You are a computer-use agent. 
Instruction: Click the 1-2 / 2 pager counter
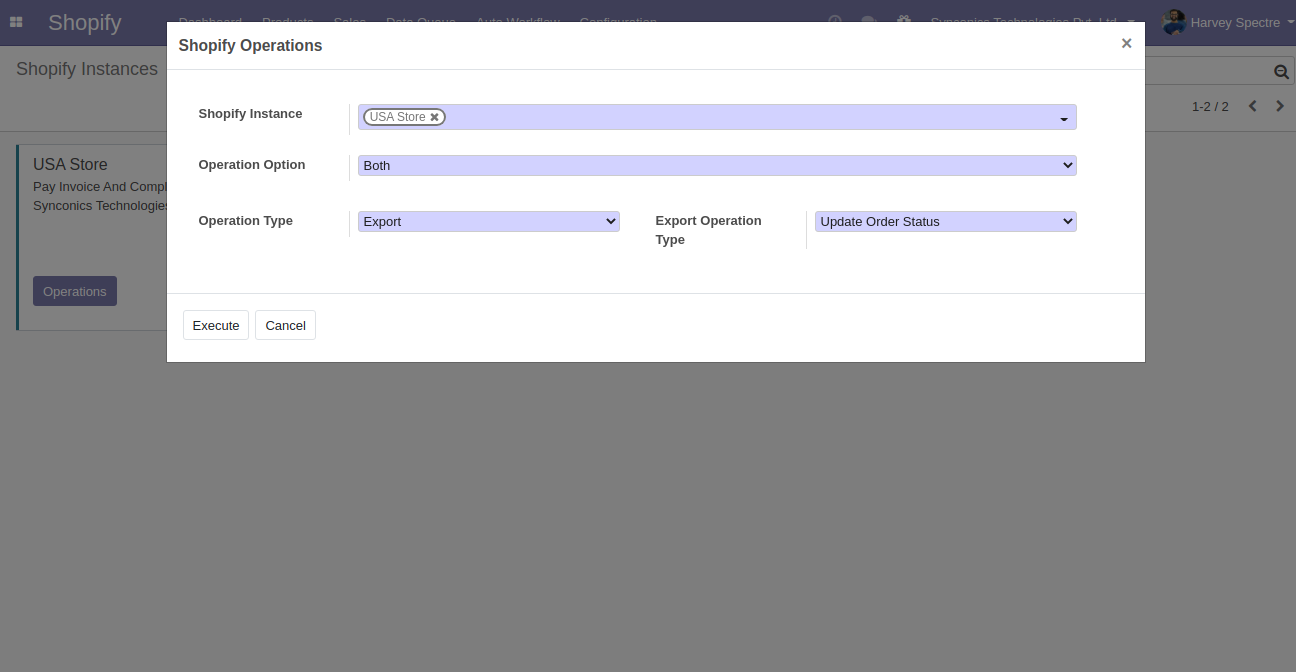[x=1210, y=106]
